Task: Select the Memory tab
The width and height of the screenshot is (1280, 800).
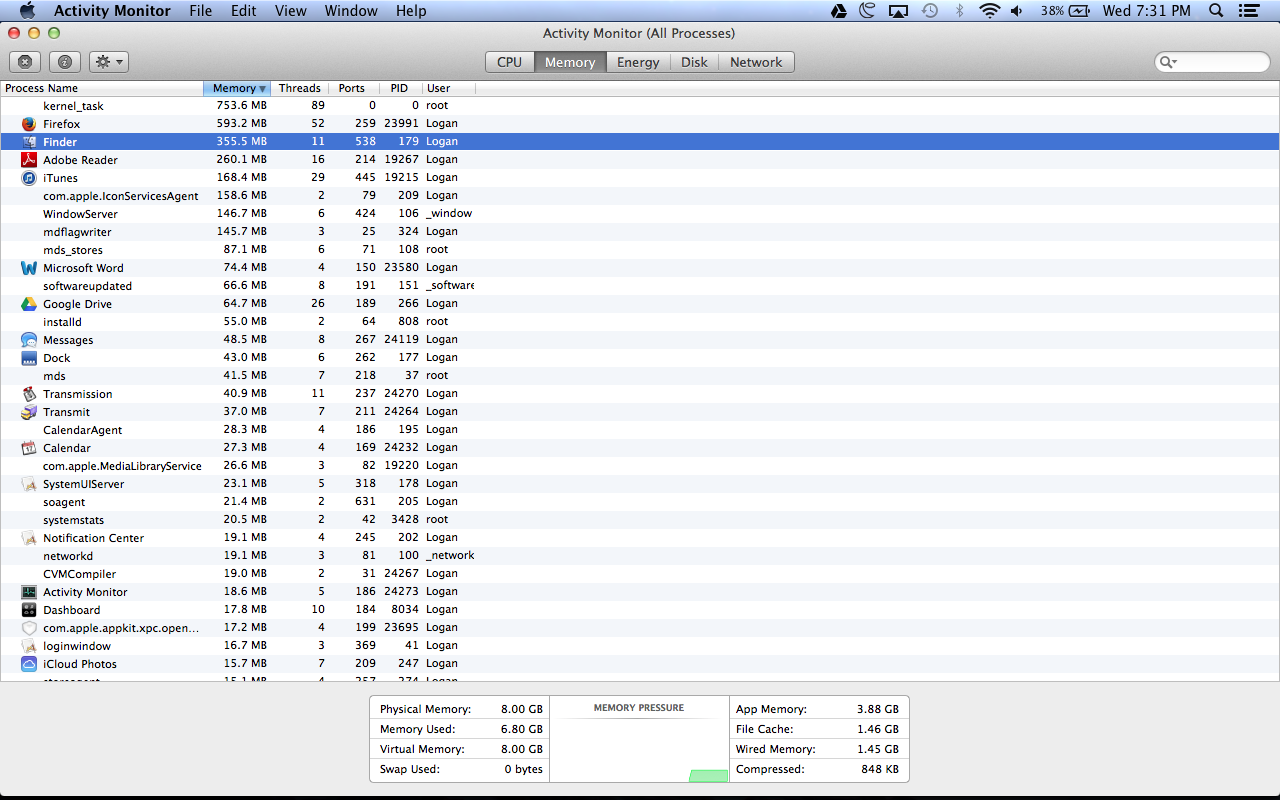Action: pyautogui.click(x=570, y=62)
